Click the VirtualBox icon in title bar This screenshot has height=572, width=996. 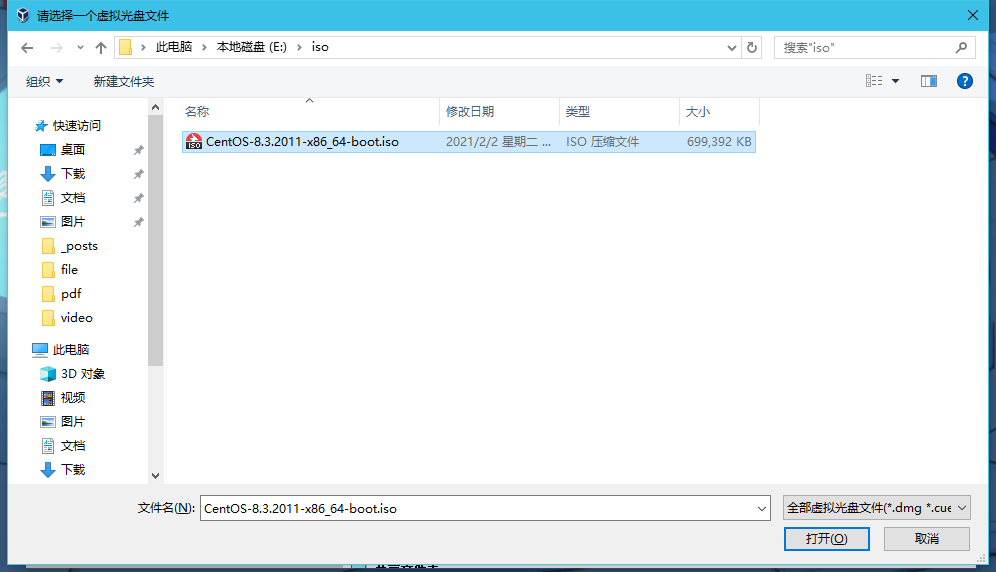23,15
